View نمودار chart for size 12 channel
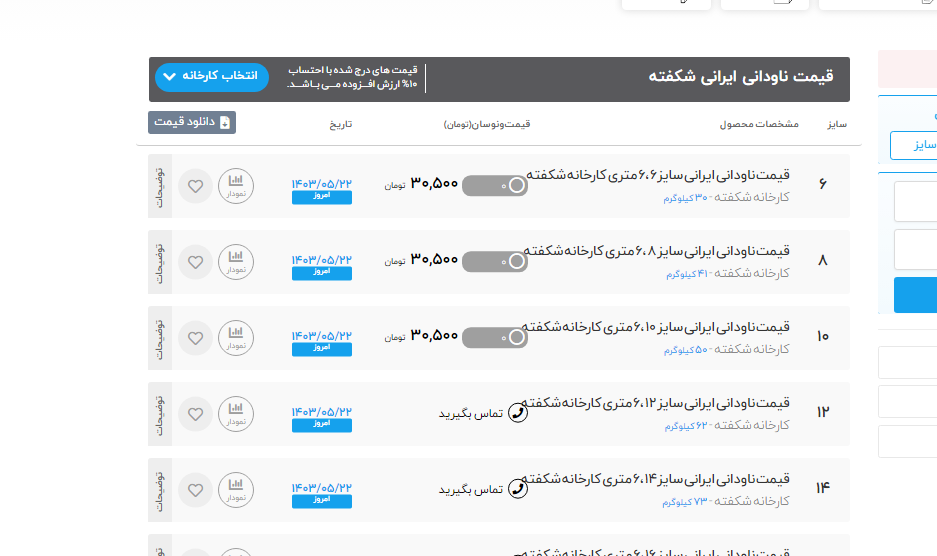Image resolution: width=937 pixels, height=556 pixels. [236, 414]
